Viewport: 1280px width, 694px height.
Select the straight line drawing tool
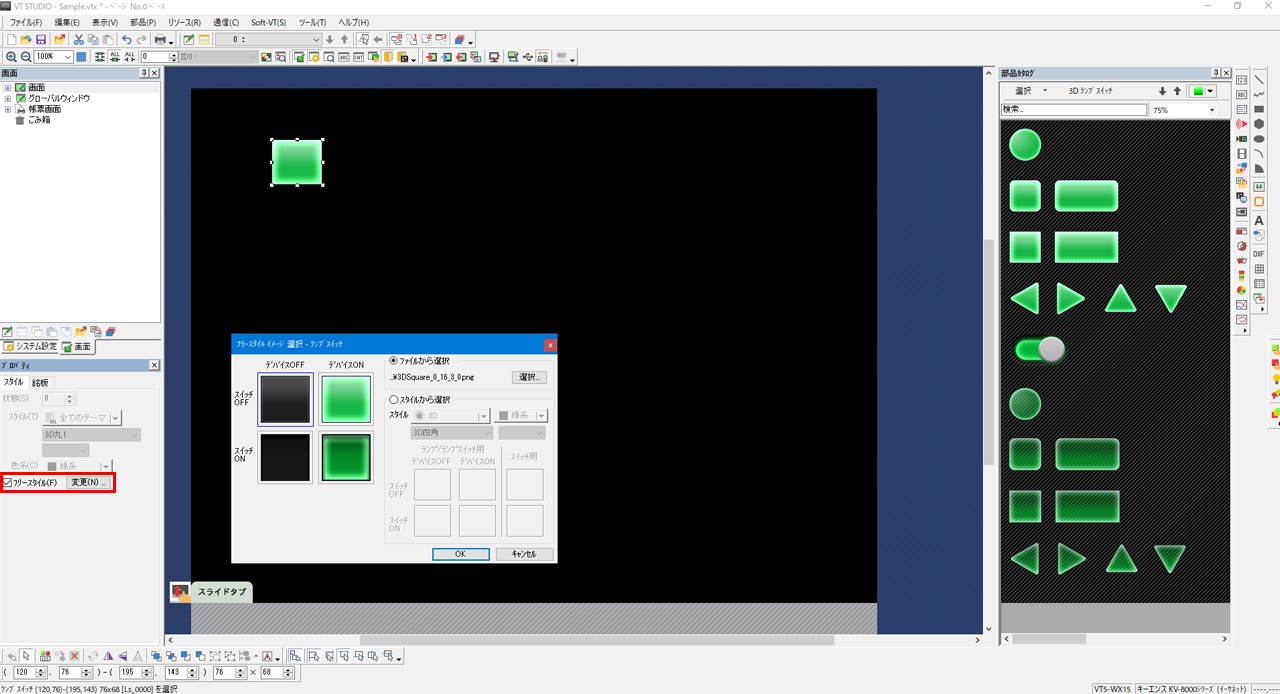1259,79
